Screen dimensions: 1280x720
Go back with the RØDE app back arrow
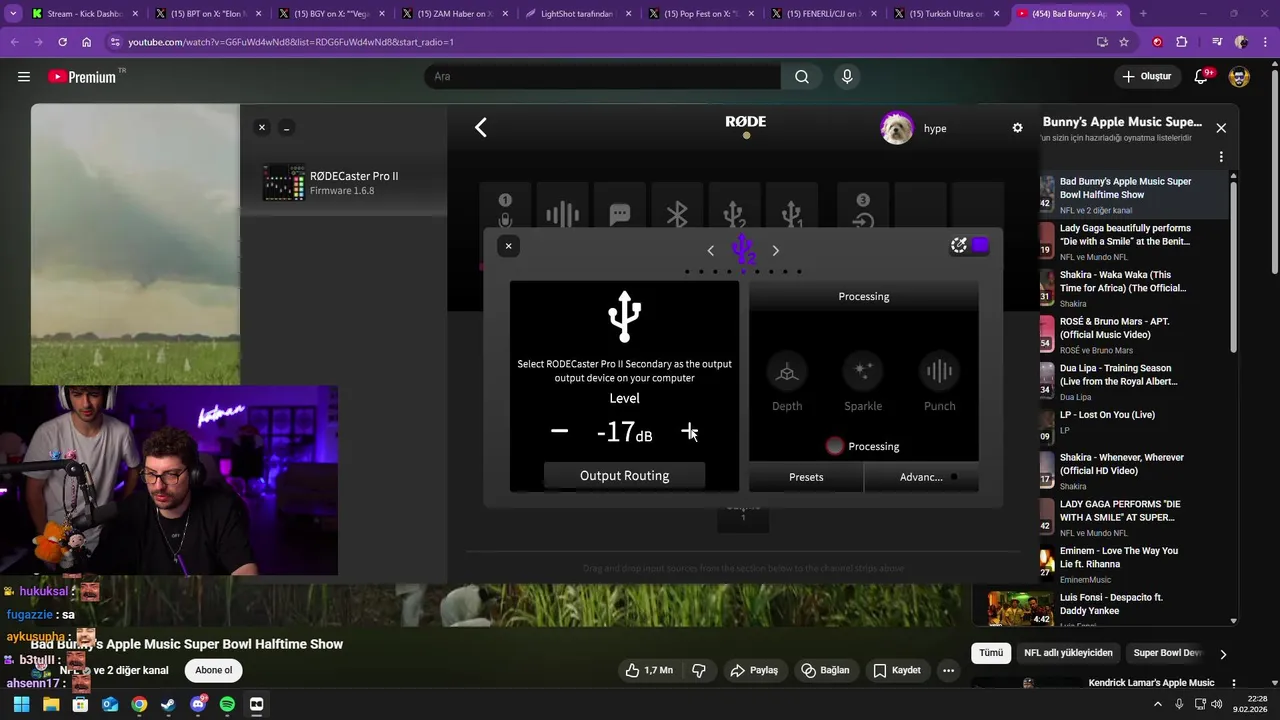[x=481, y=127]
